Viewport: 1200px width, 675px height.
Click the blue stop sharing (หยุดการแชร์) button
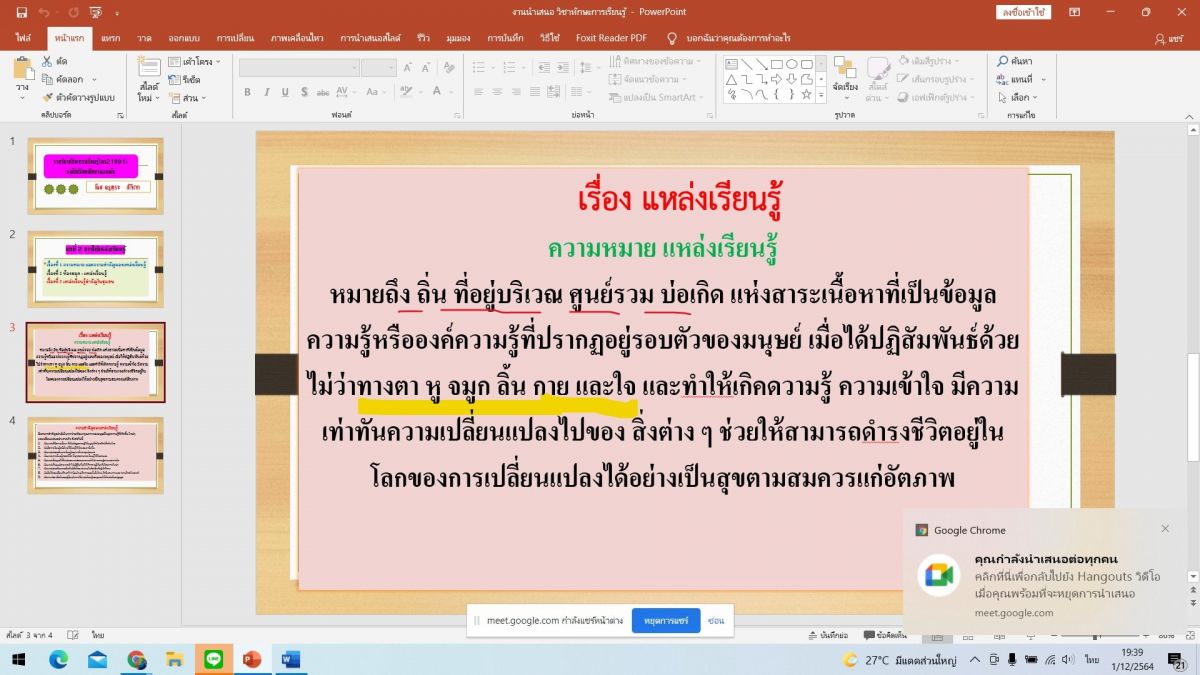[x=666, y=620]
